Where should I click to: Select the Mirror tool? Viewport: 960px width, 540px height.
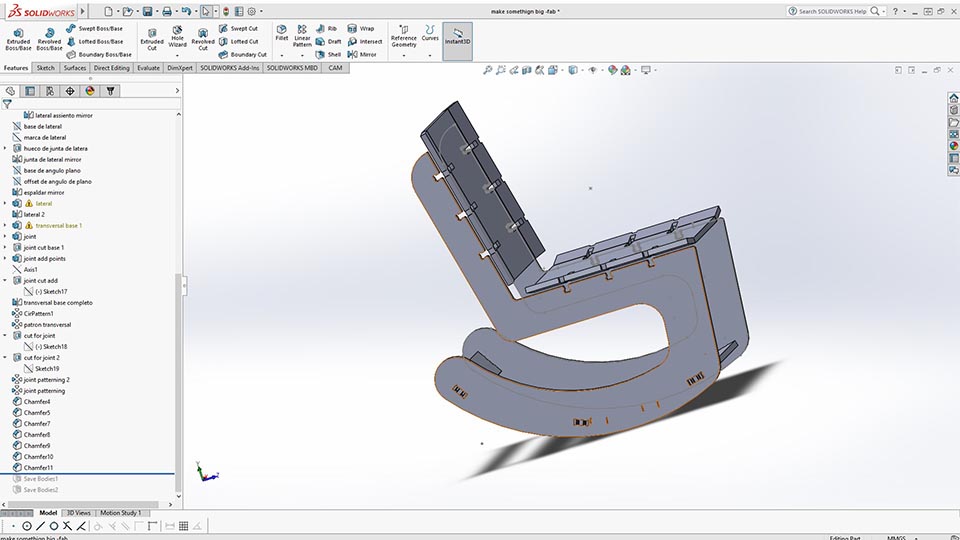point(362,54)
